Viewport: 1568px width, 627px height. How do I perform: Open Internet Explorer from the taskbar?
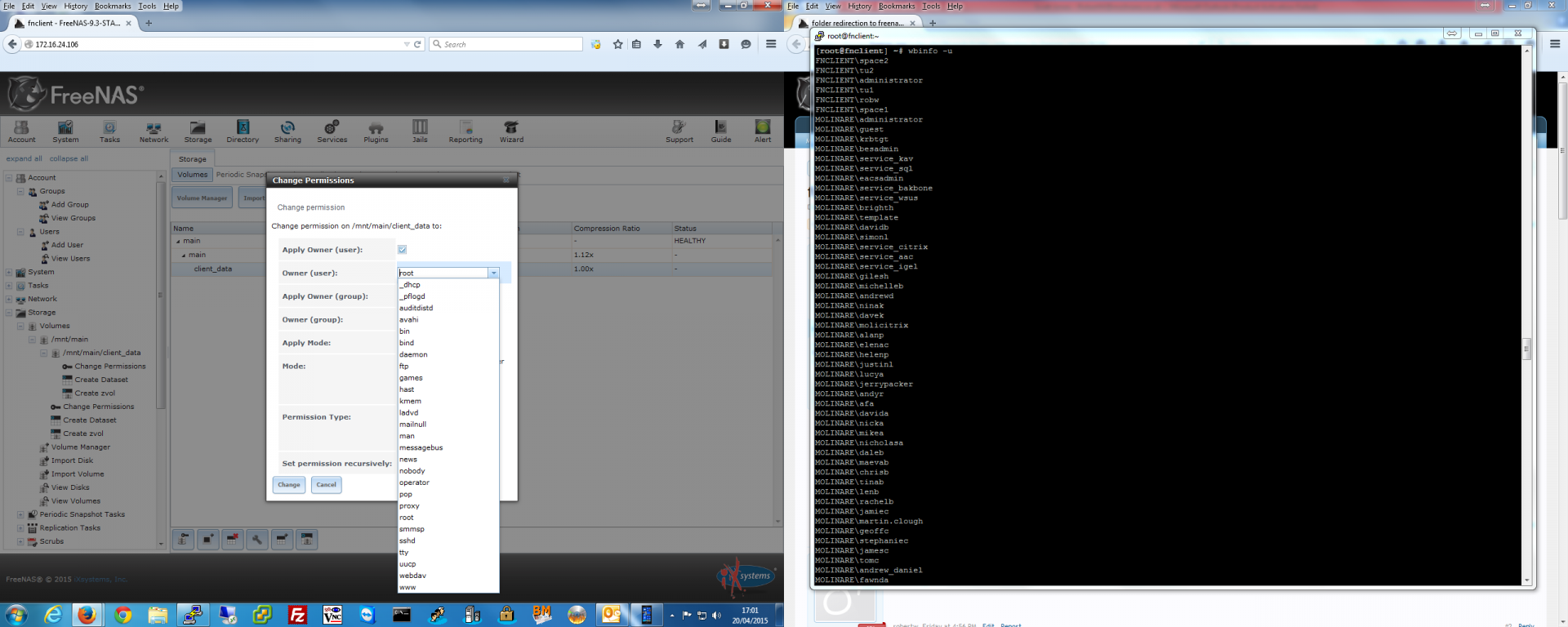coord(53,615)
